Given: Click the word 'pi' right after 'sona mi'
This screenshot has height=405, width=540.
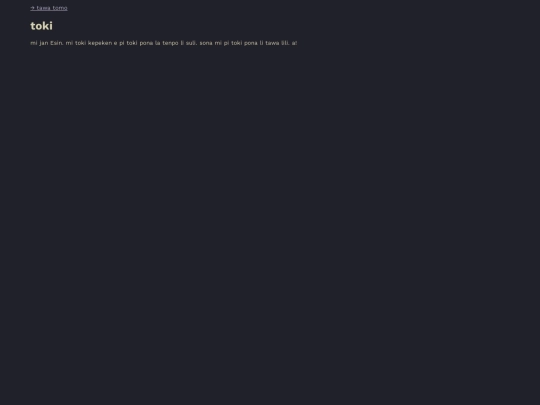Looking at the screenshot, I should point(226,43).
